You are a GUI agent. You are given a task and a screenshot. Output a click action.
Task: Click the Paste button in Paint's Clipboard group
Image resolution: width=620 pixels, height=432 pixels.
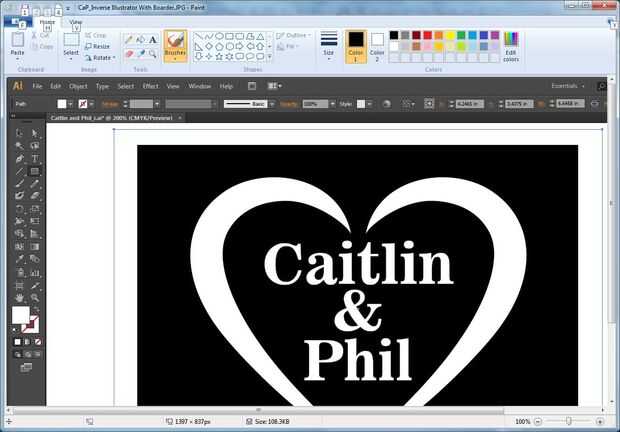click(x=17, y=42)
